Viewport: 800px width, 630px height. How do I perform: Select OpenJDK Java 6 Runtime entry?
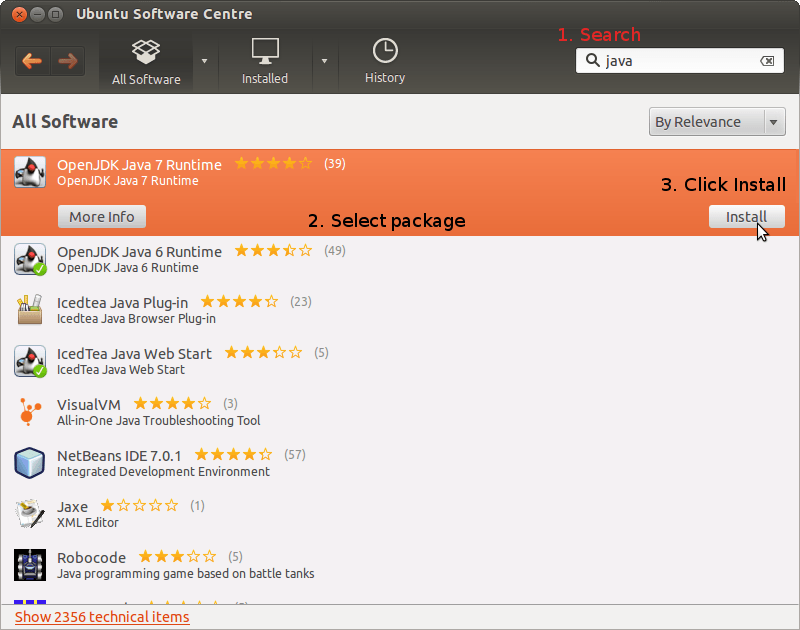tap(400, 260)
